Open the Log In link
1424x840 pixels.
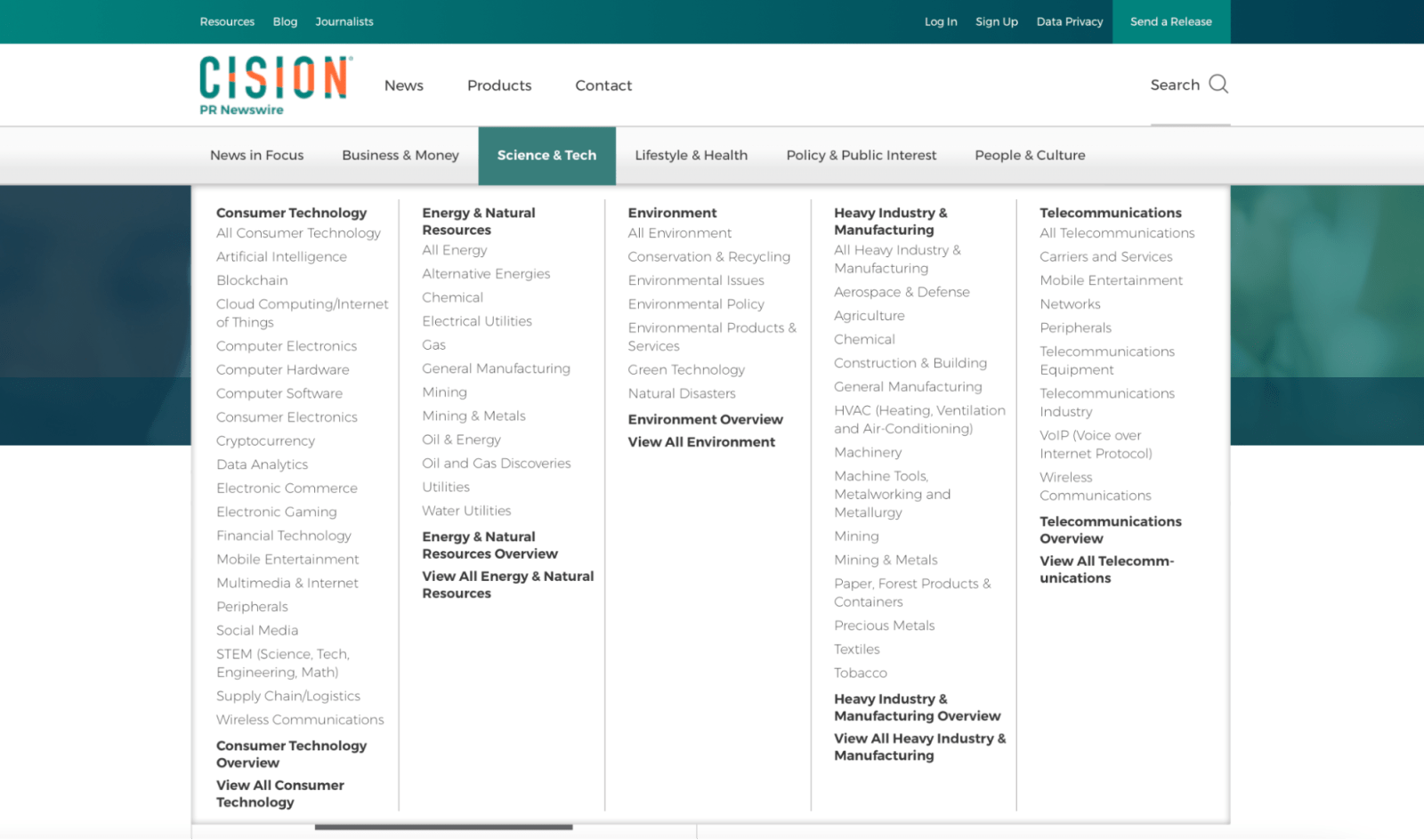[x=941, y=21]
